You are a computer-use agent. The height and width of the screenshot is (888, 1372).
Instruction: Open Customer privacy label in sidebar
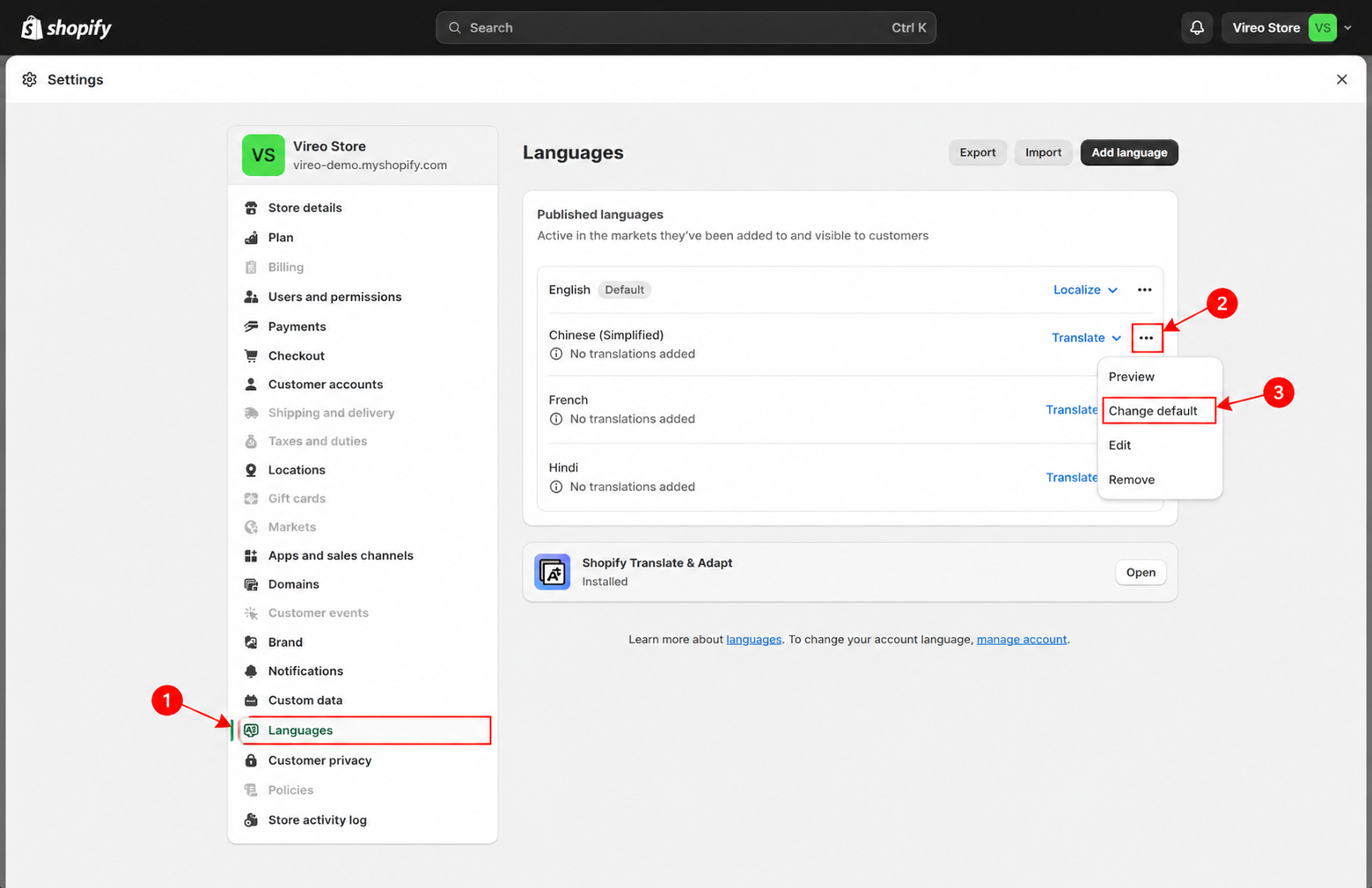coord(319,760)
